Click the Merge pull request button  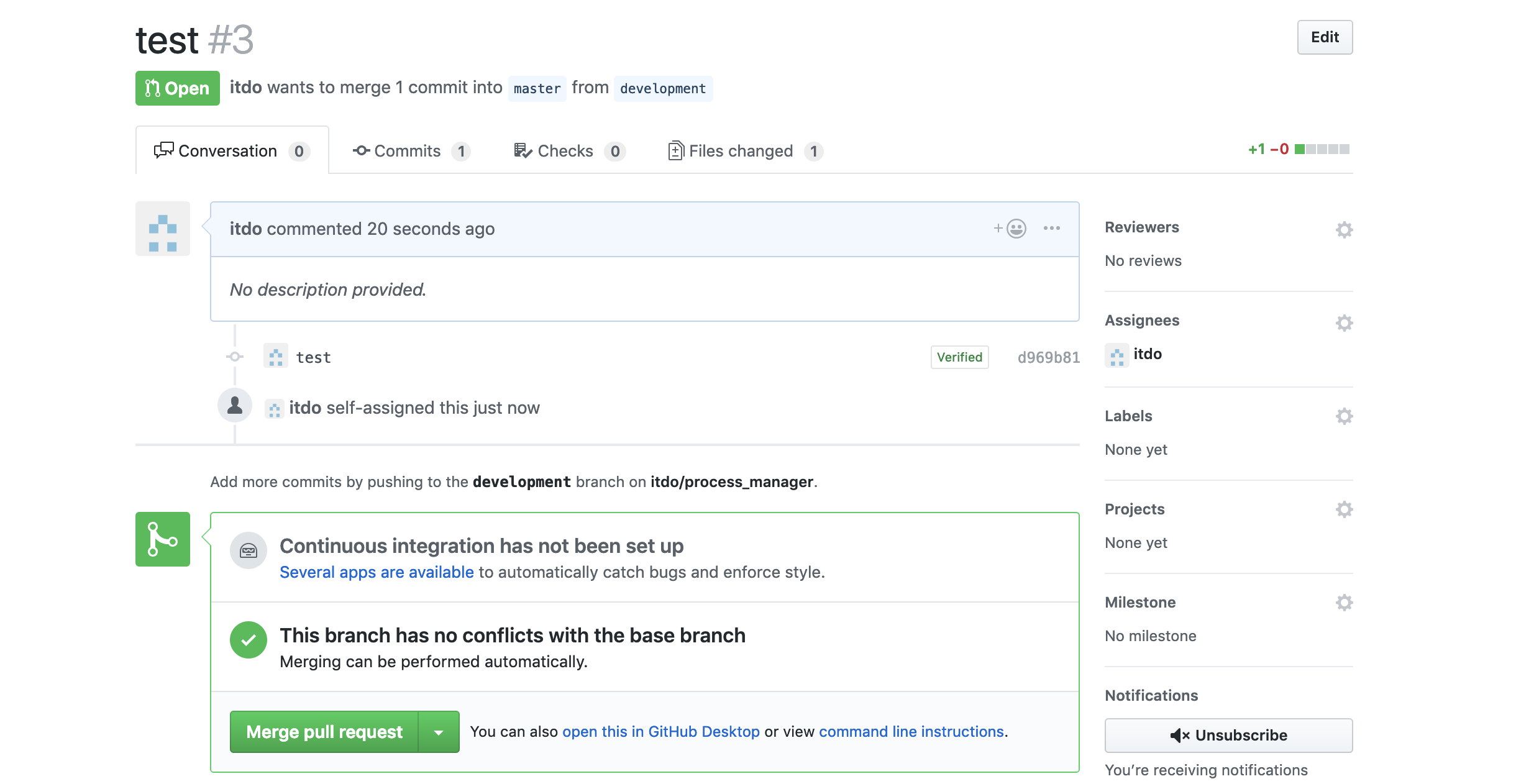pos(324,732)
